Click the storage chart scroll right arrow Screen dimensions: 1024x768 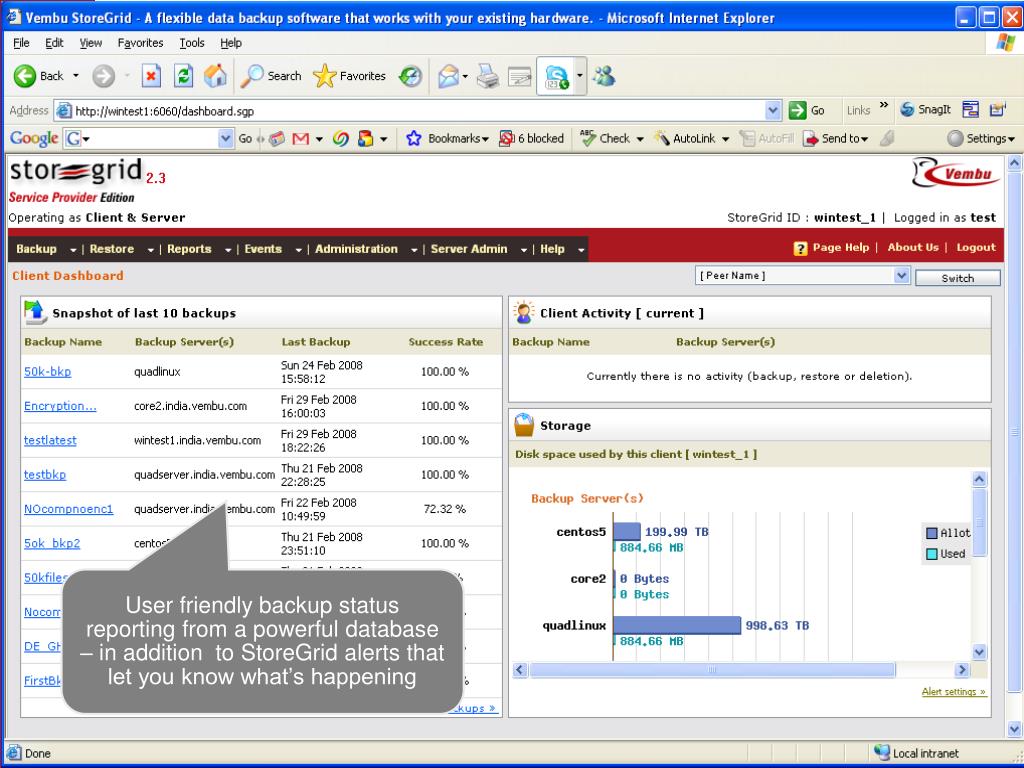[961, 670]
